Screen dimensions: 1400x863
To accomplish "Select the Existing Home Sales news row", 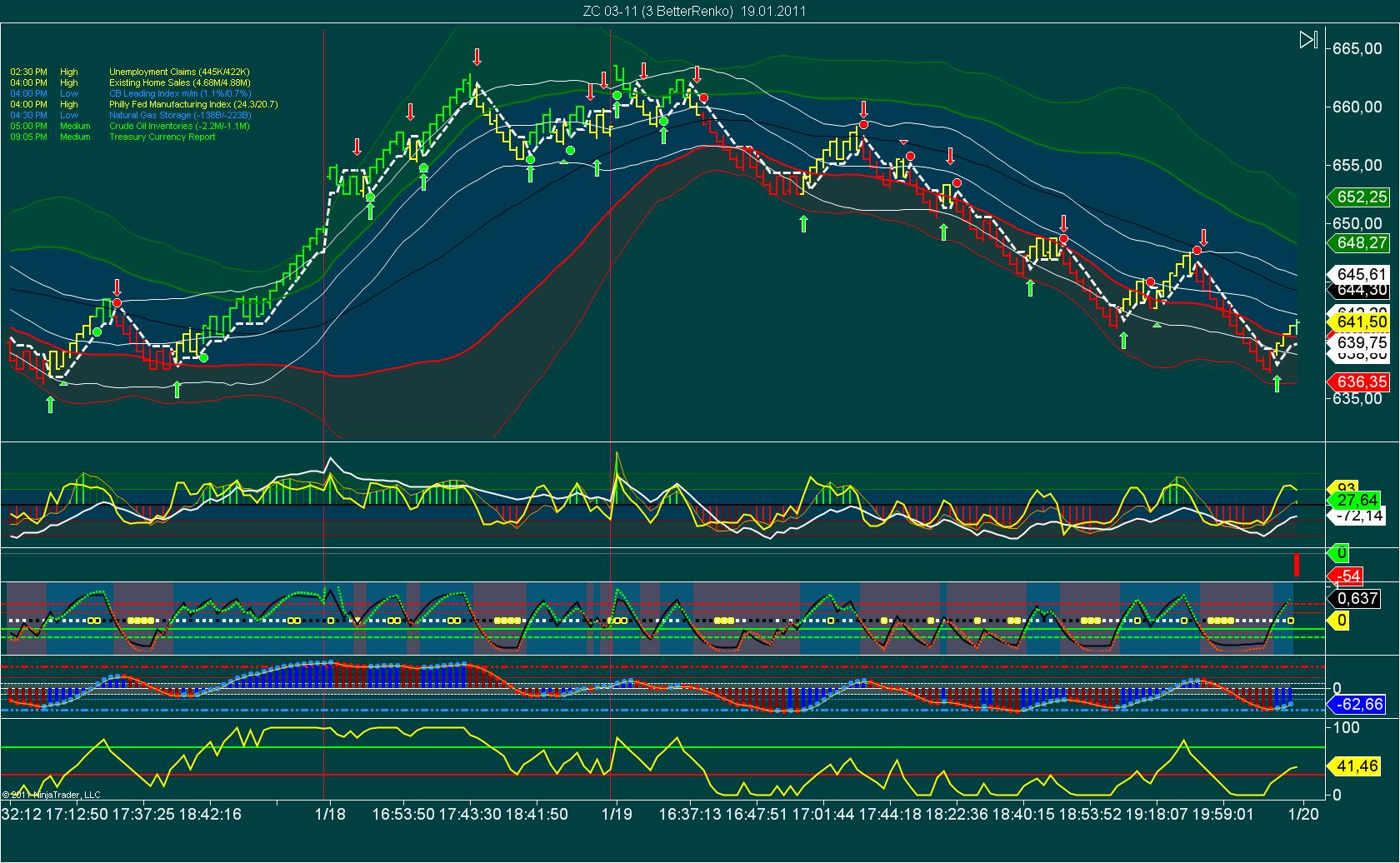I will tap(130, 83).
